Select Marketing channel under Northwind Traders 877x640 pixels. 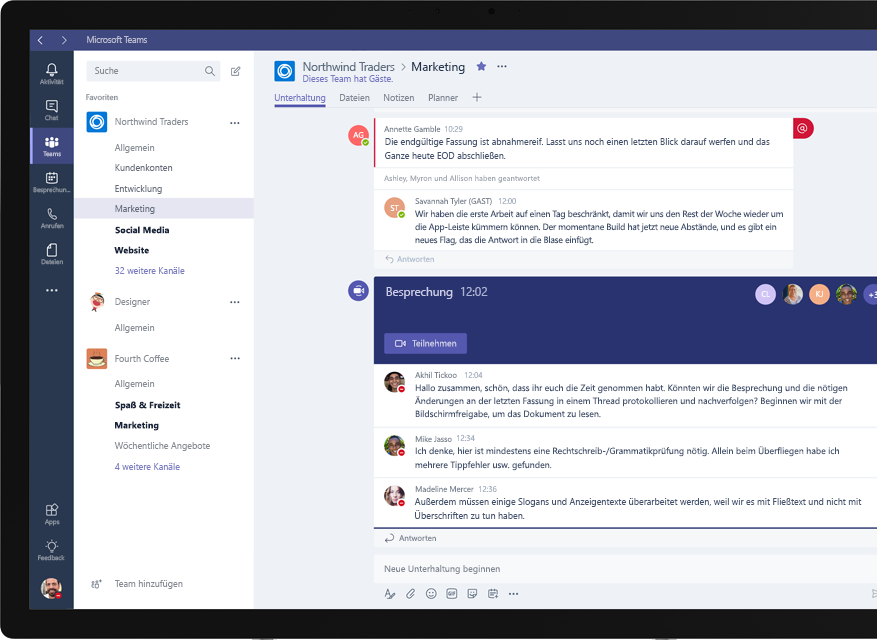tap(164, 209)
